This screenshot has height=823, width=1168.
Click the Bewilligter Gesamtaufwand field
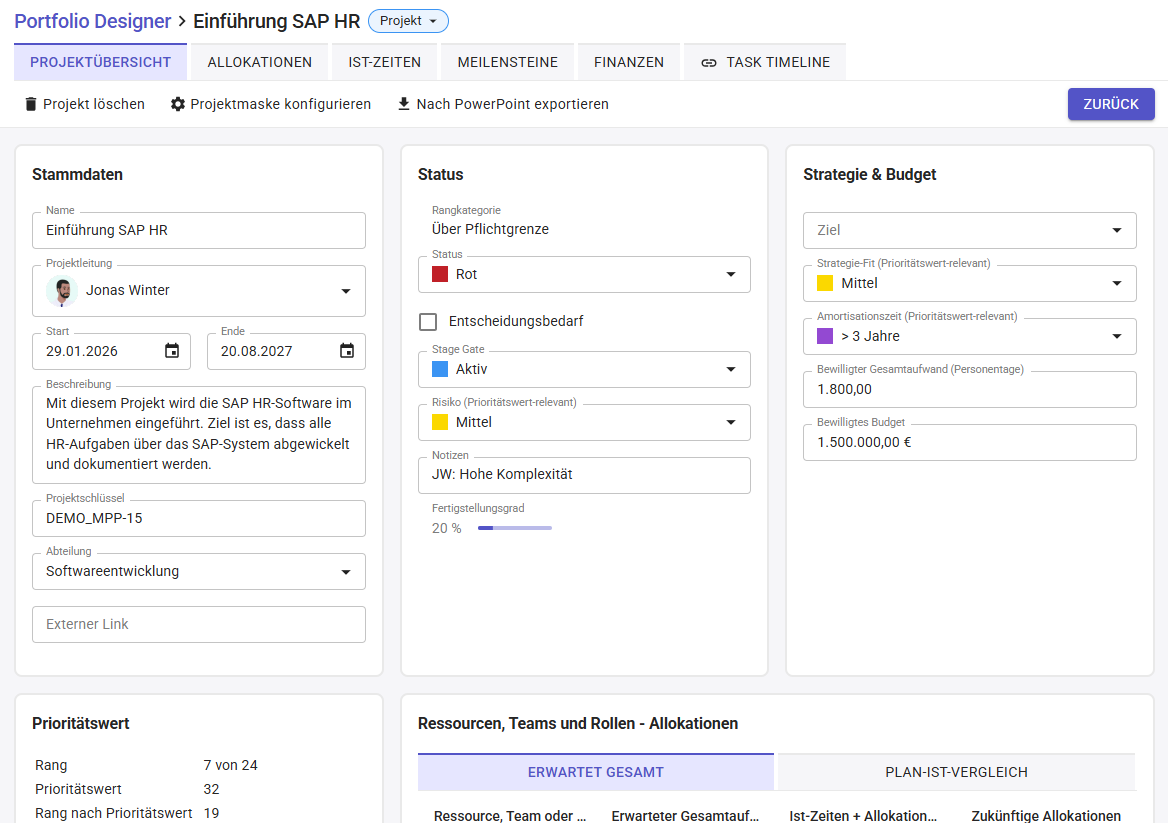tap(970, 389)
